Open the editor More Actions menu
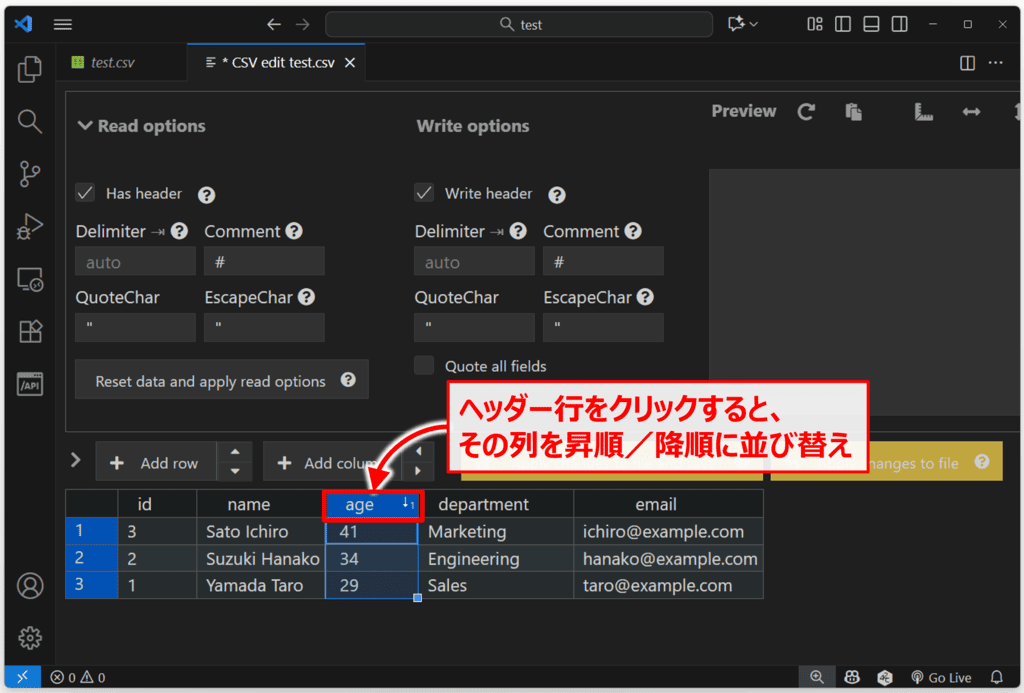This screenshot has height=693, width=1024. 995,63
